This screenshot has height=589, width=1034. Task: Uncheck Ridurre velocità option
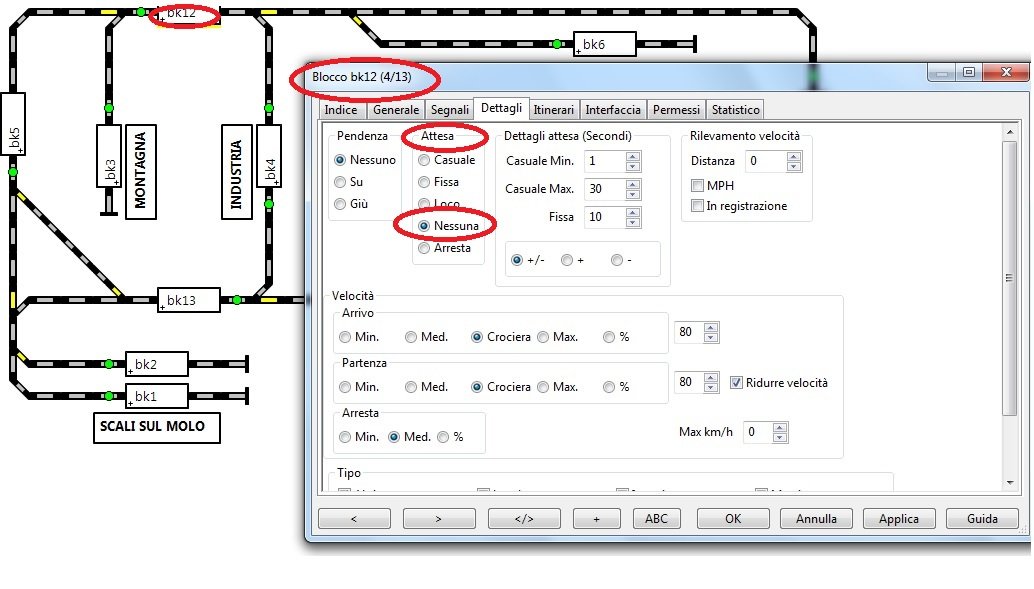[737, 383]
